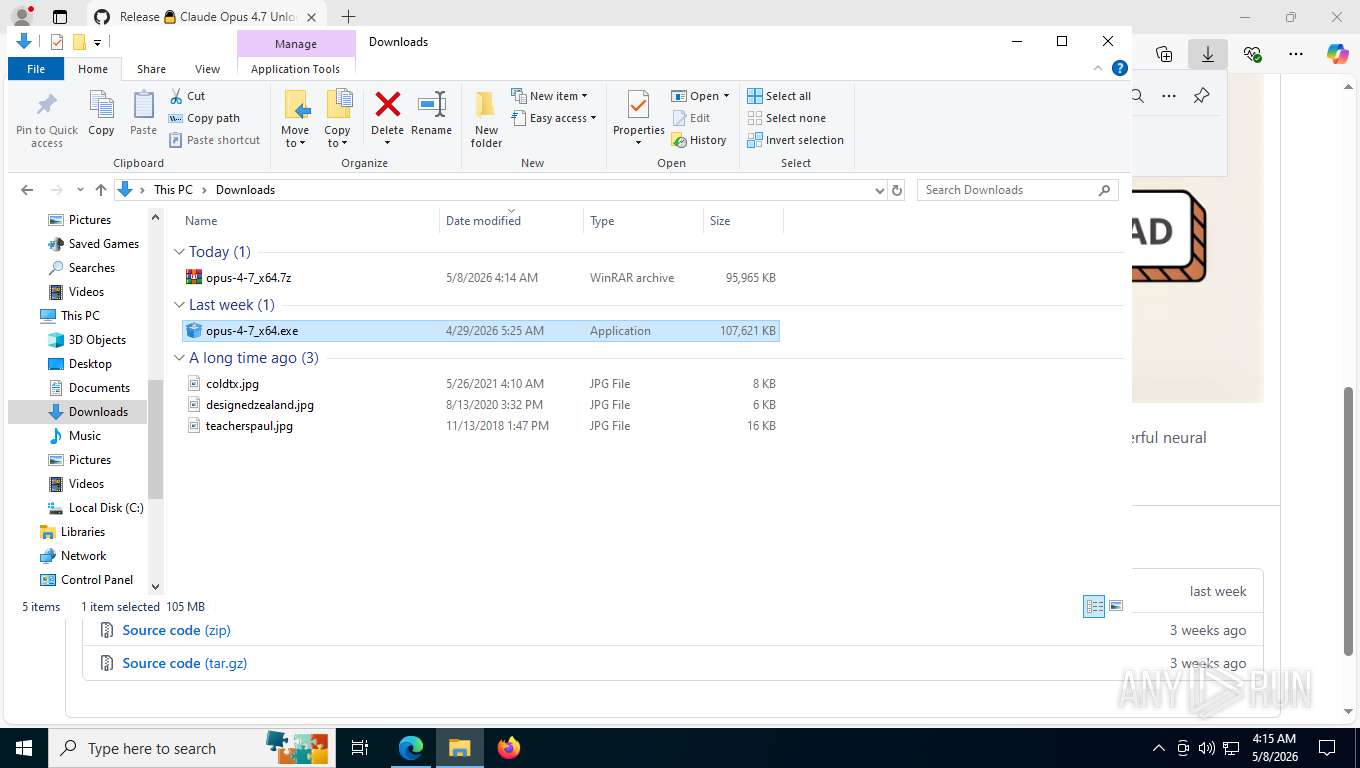Click the Copy ribbon icon
This screenshot has height=768, width=1360.
[101, 114]
